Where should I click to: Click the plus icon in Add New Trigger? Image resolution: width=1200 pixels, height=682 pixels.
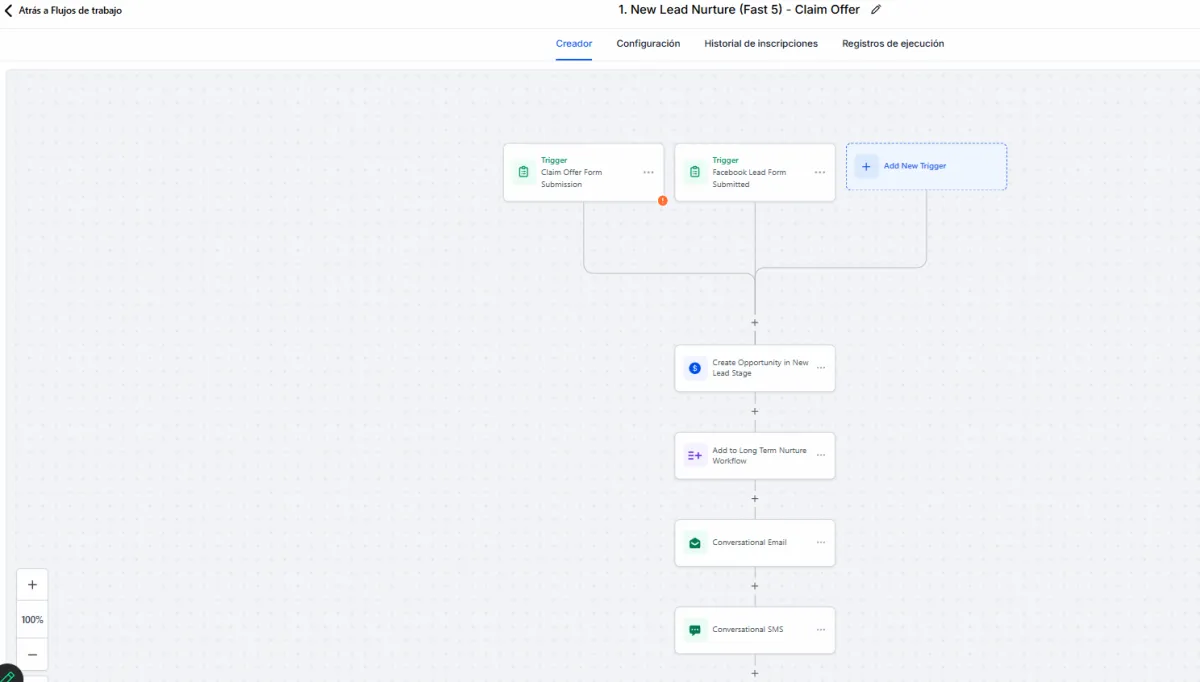pos(866,166)
